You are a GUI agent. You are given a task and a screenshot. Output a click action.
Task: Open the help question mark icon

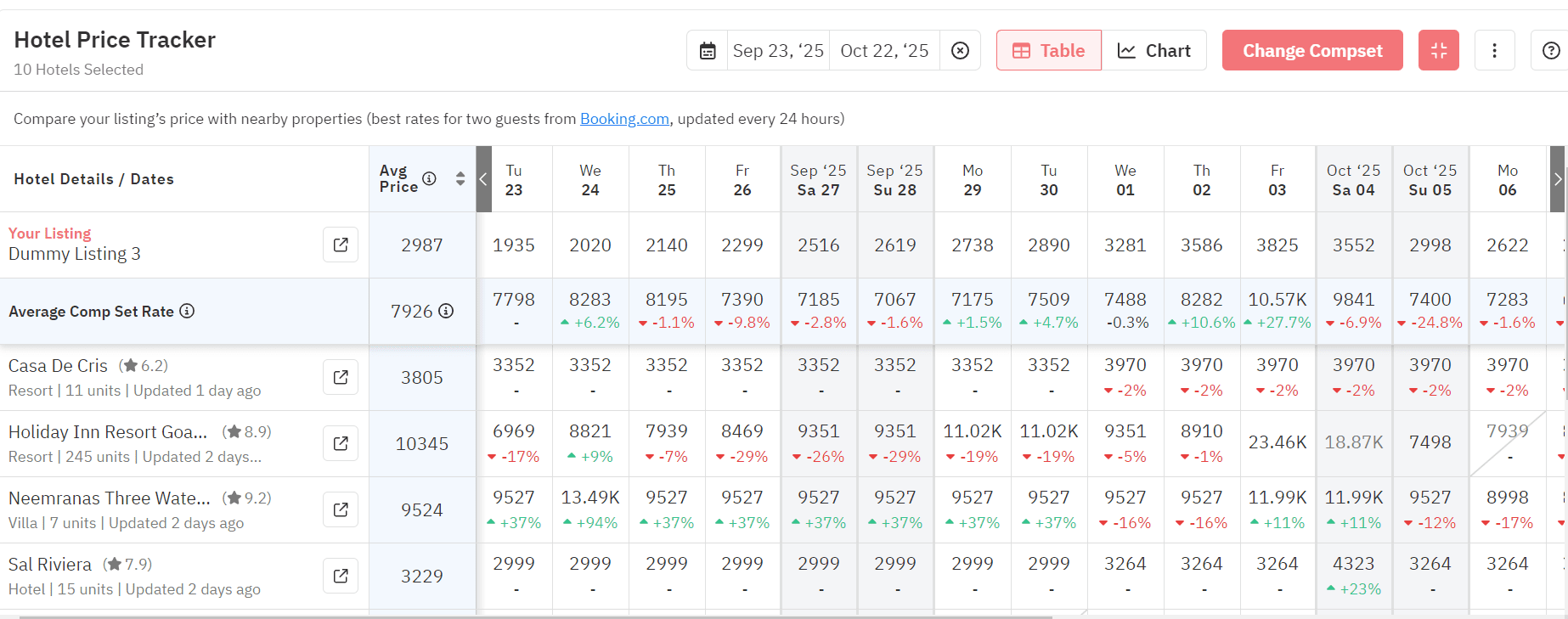pos(1550,51)
